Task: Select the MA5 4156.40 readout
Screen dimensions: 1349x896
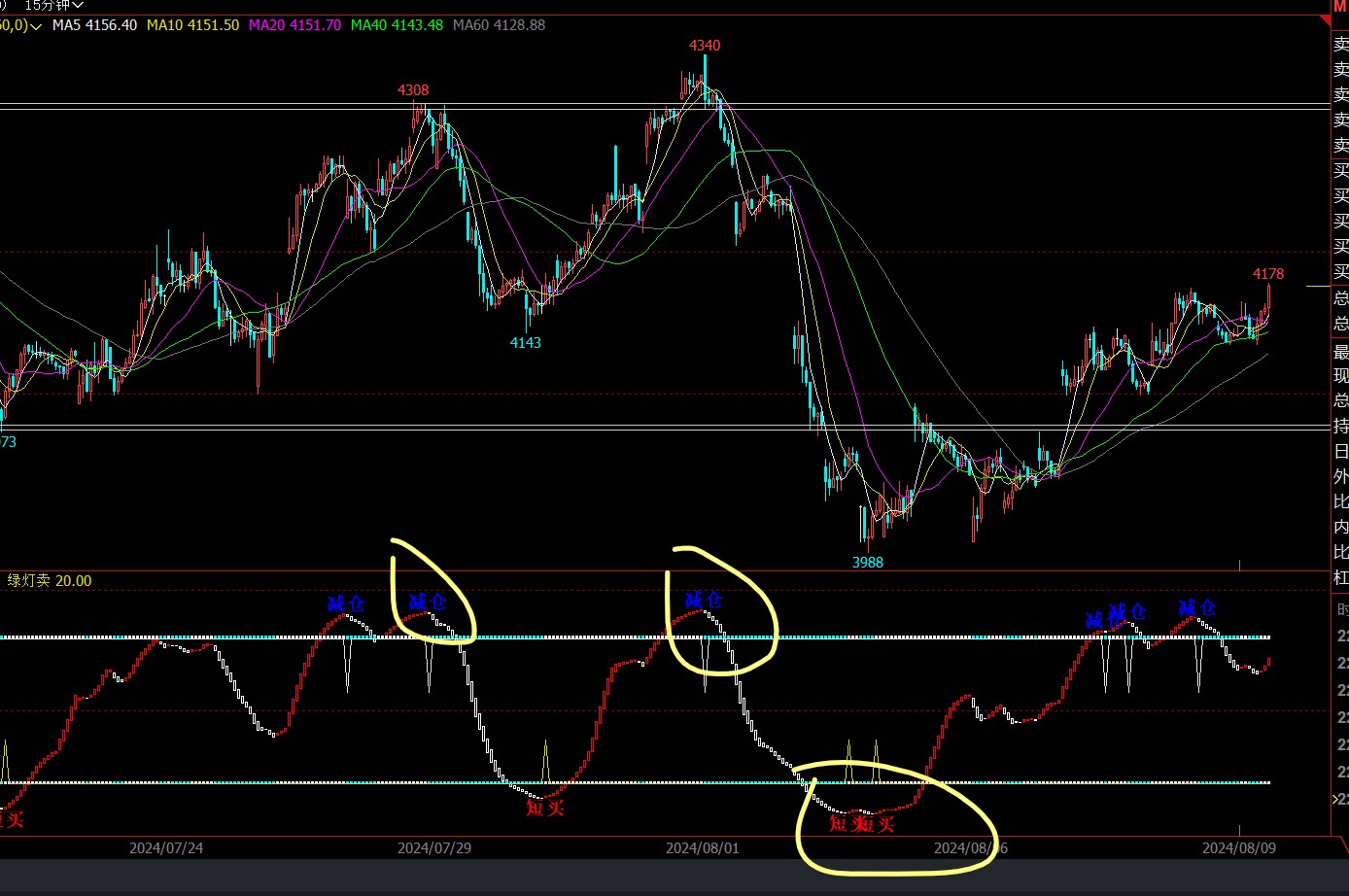Action: click(94, 25)
